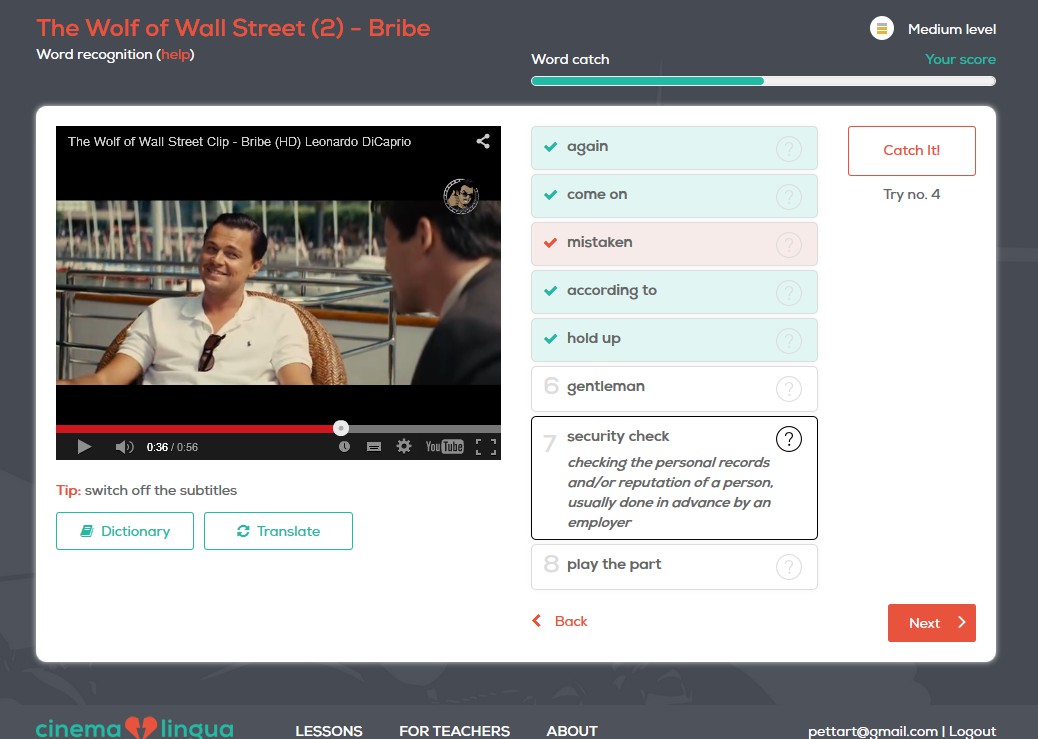Enter fullscreen mode on video player

click(485, 447)
